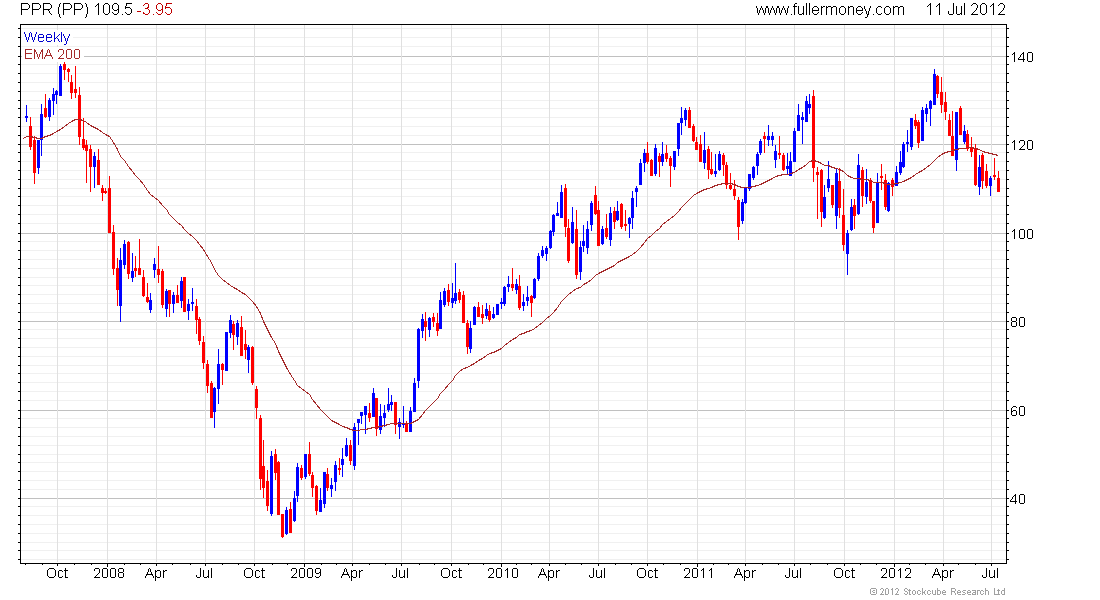Click the 120 price axis label
1100x600 pixels.
click(x=1023, y=145)
